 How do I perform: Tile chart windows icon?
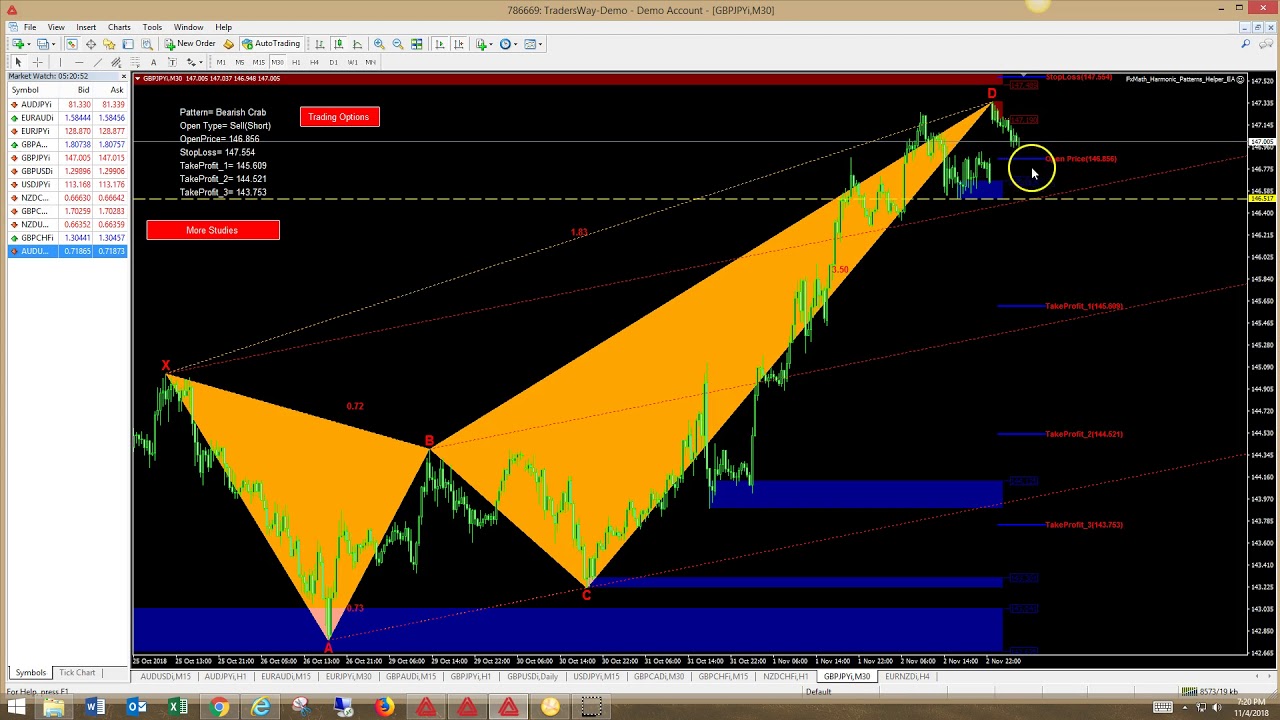(416, 44)
